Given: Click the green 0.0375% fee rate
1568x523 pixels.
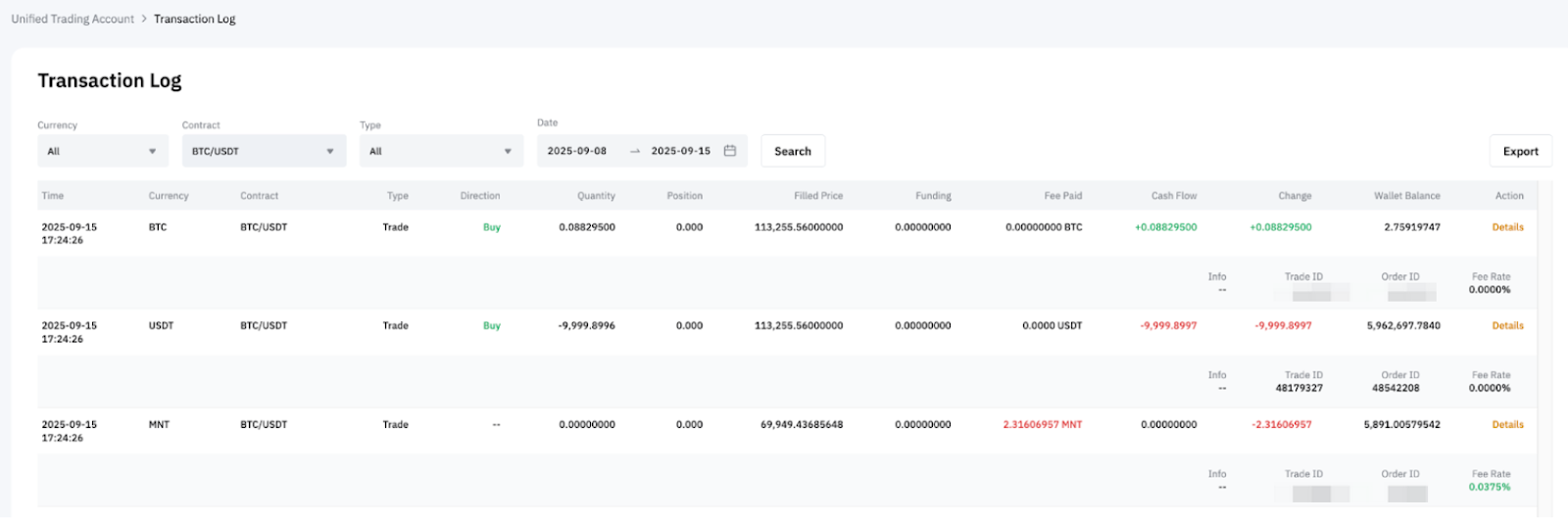Looking at the screenshot, I should 1490,487.
